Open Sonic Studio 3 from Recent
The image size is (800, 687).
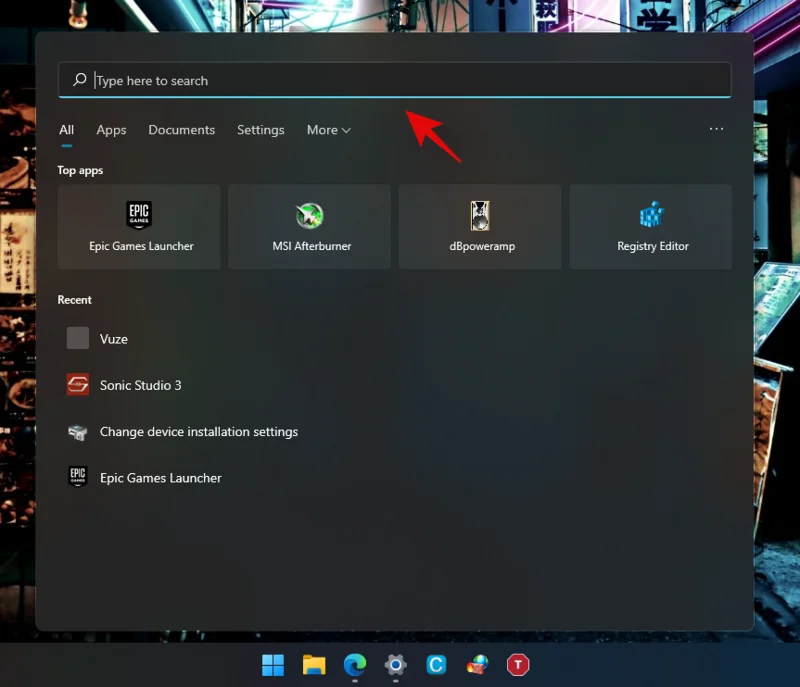(140, 385)
